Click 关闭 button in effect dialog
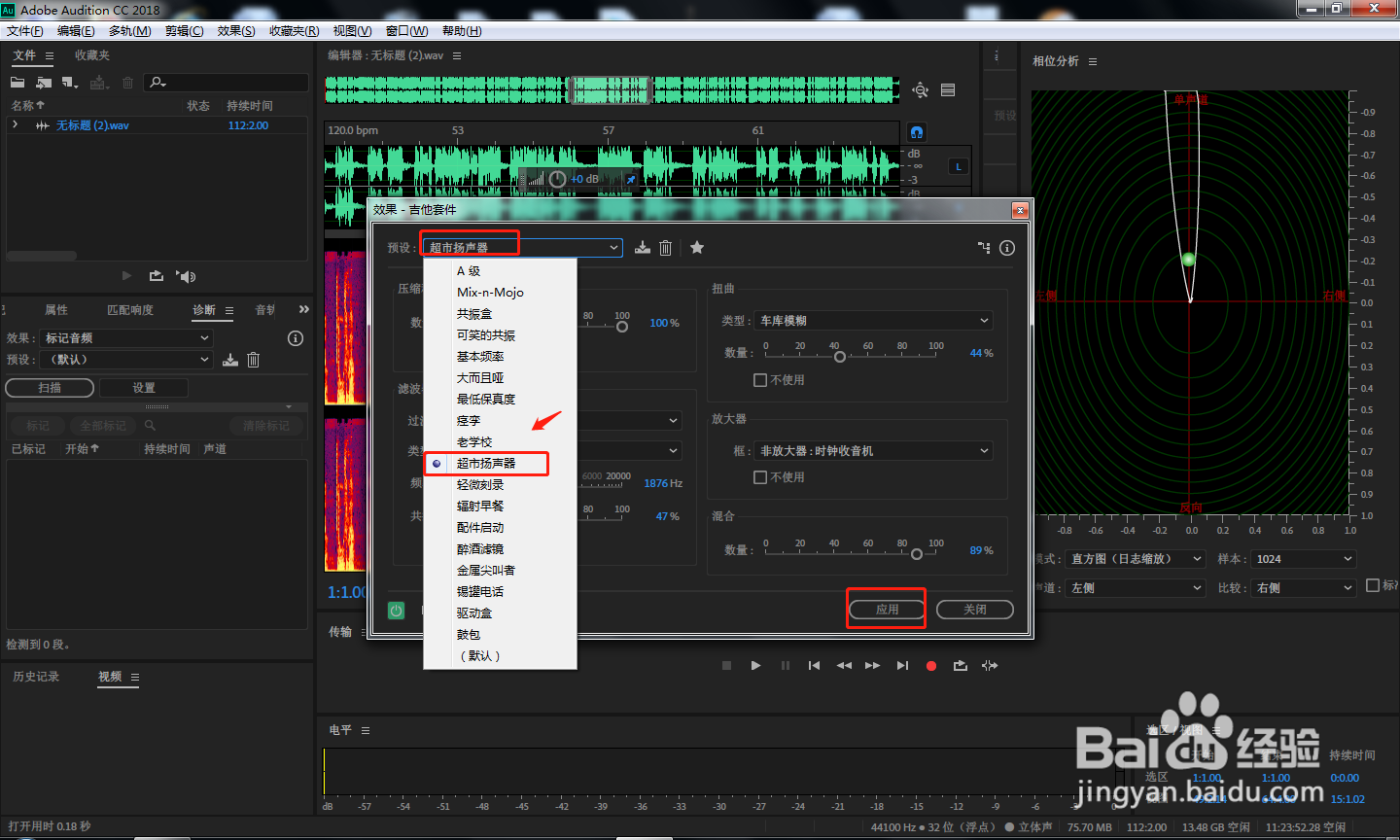 pyautogui.click(x=975, y=610)
